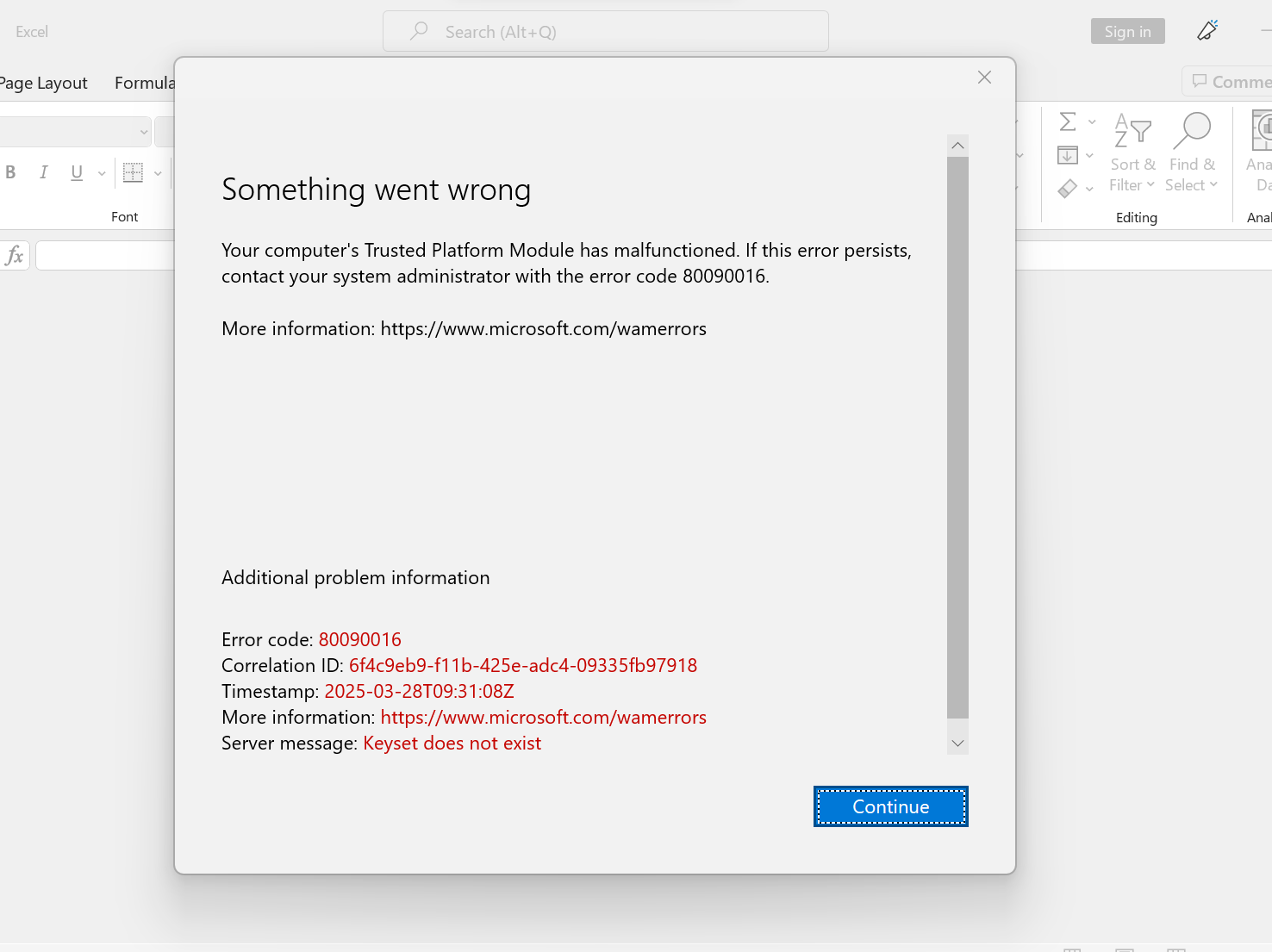The height and width of the screenshot is (952, 1272).
Task: Click the Clear eraser icon
Action: 1067,188
